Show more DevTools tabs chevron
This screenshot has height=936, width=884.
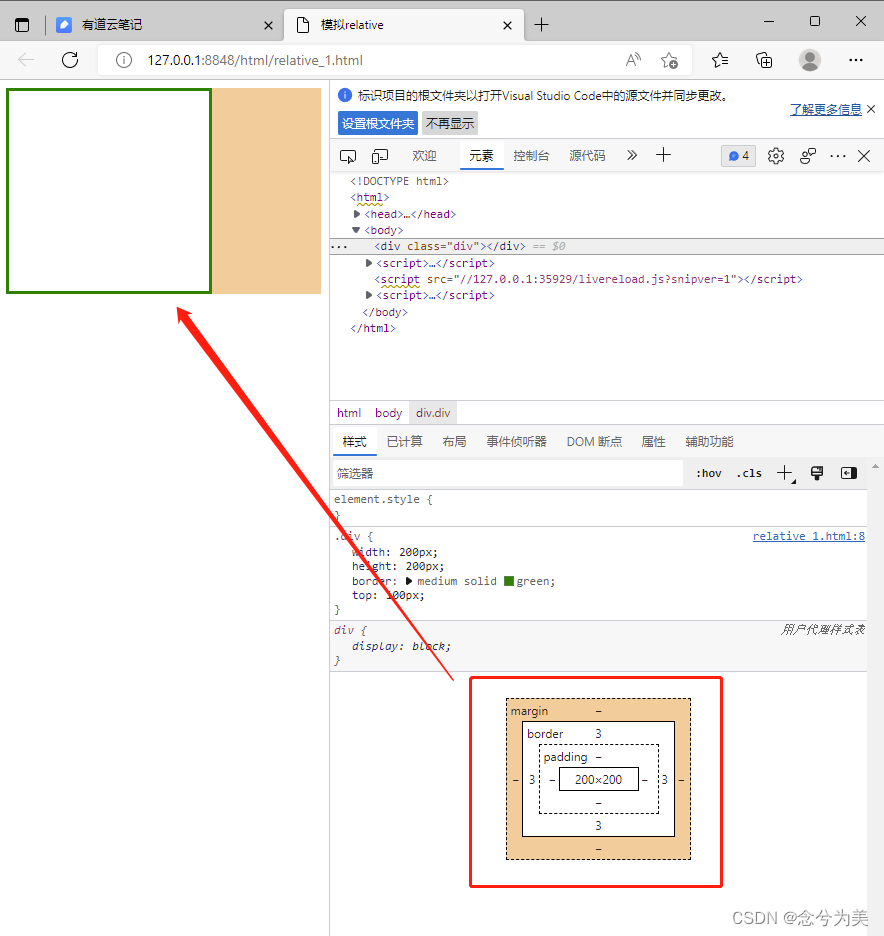632,156
